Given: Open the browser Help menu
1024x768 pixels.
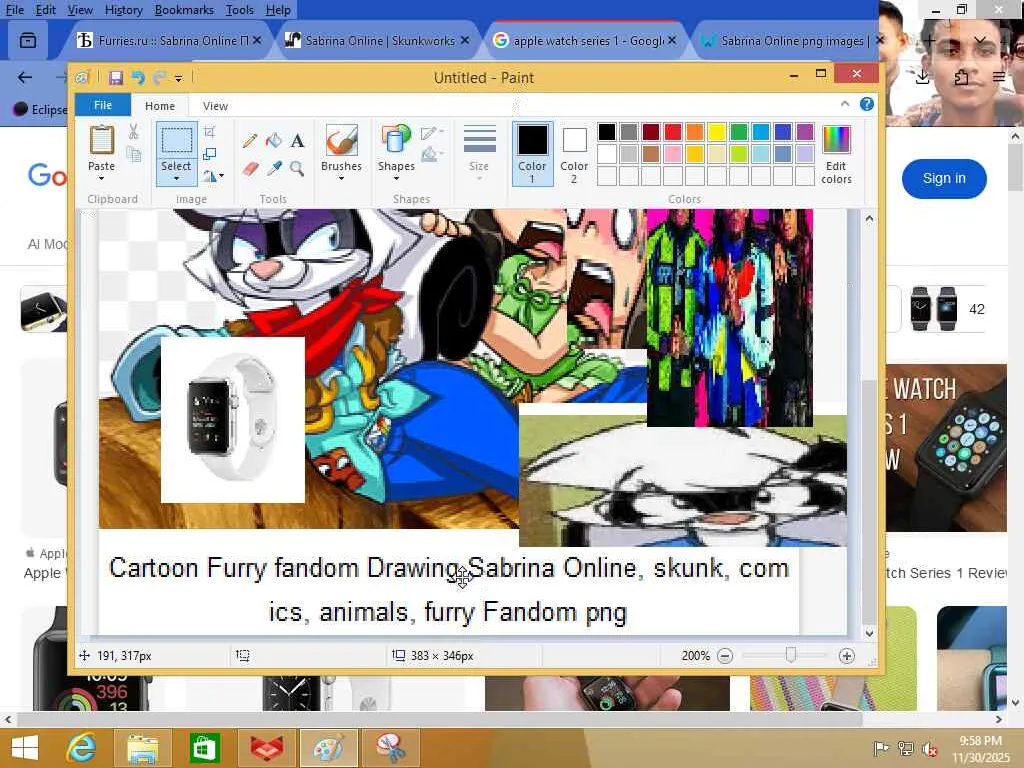Looking at the screenshot, I should (278, 10).
